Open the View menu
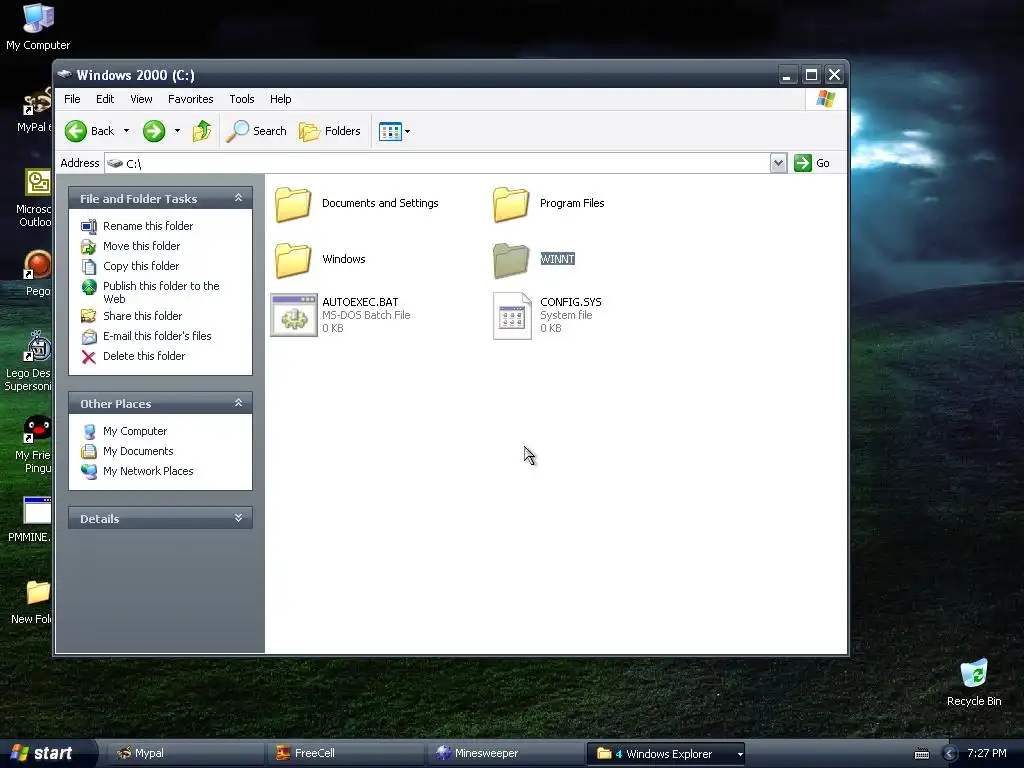Viewport: 1024px width, 768px height. click(x=141, y=99)
